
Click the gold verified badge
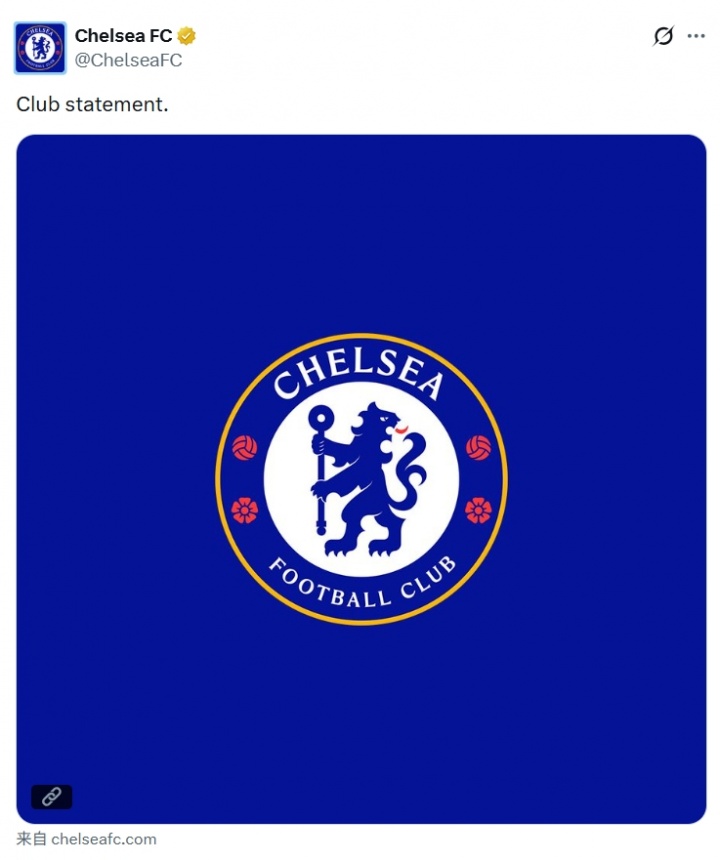186,36
